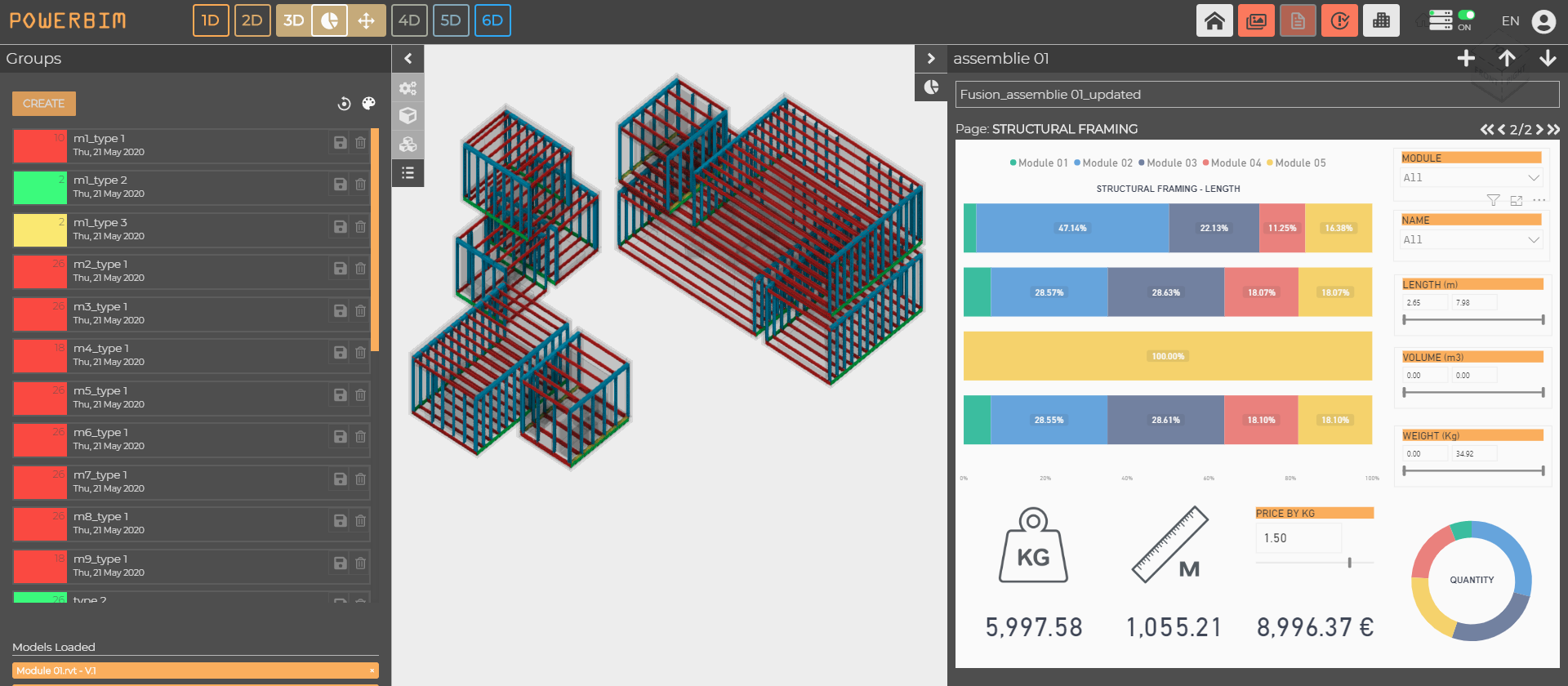Go to the previous report page
The image size is (1568, 686).
tap(1501, 130)
